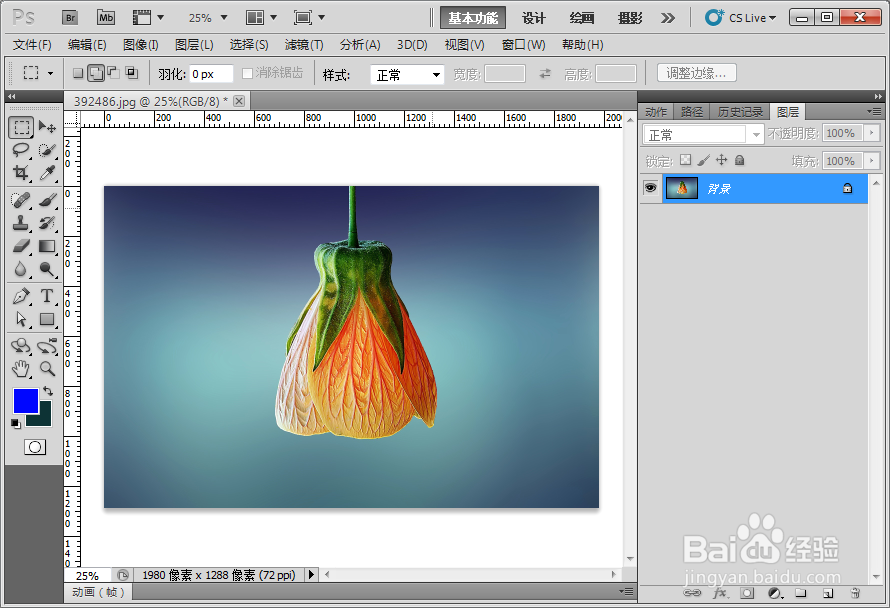The image size is (890, 608).
Task: Select the Clone Stamp tool
Action: pyautogui.click(x=21, y=223)
